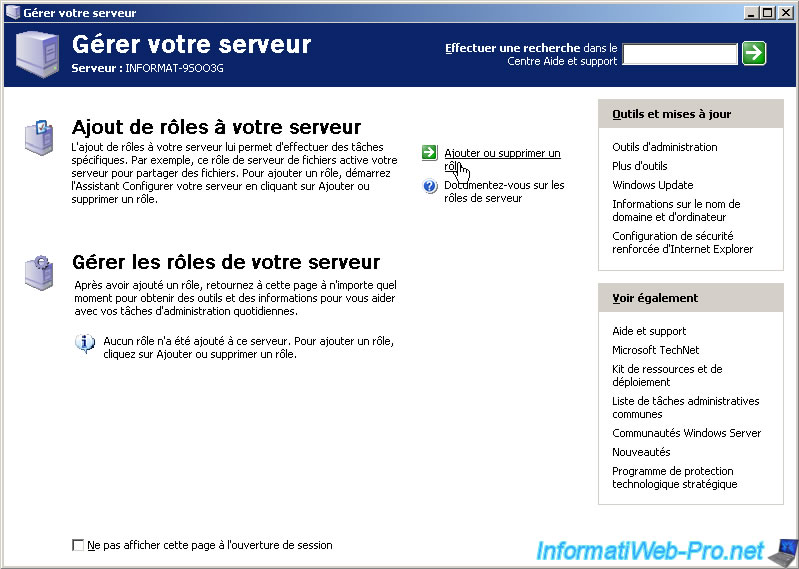Open Outils d'administration link
This screenshot has height=569, width=799.
click(664, 147)
